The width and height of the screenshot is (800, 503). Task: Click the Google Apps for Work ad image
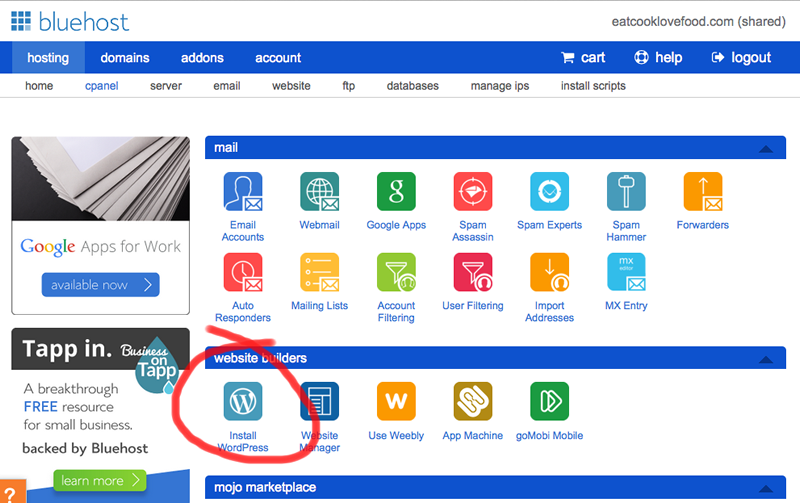click(x=101, y=179)
